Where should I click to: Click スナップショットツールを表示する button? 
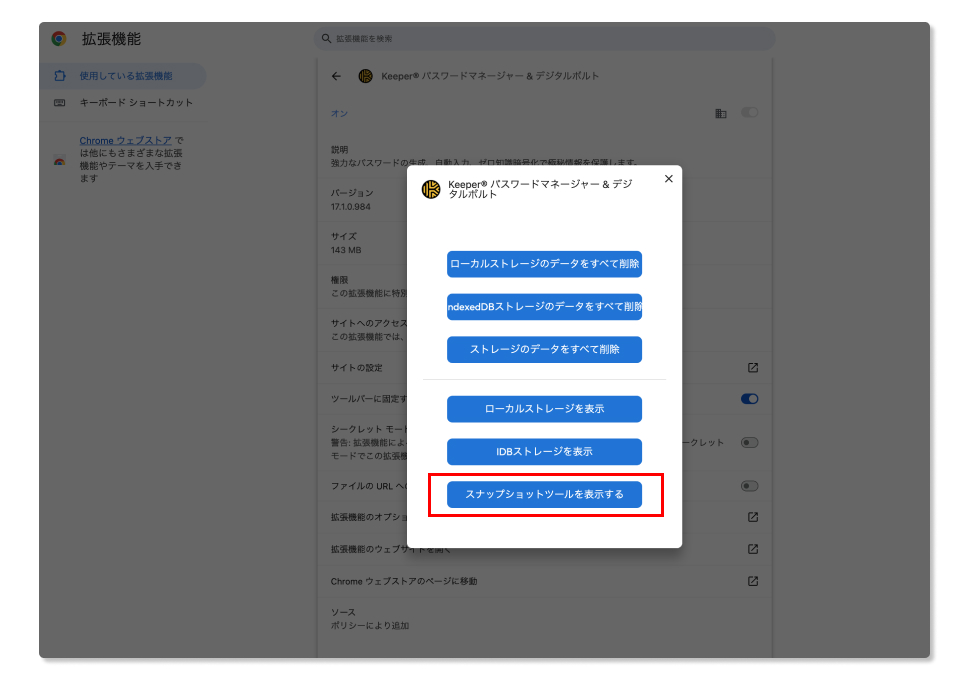click(544, 495)
